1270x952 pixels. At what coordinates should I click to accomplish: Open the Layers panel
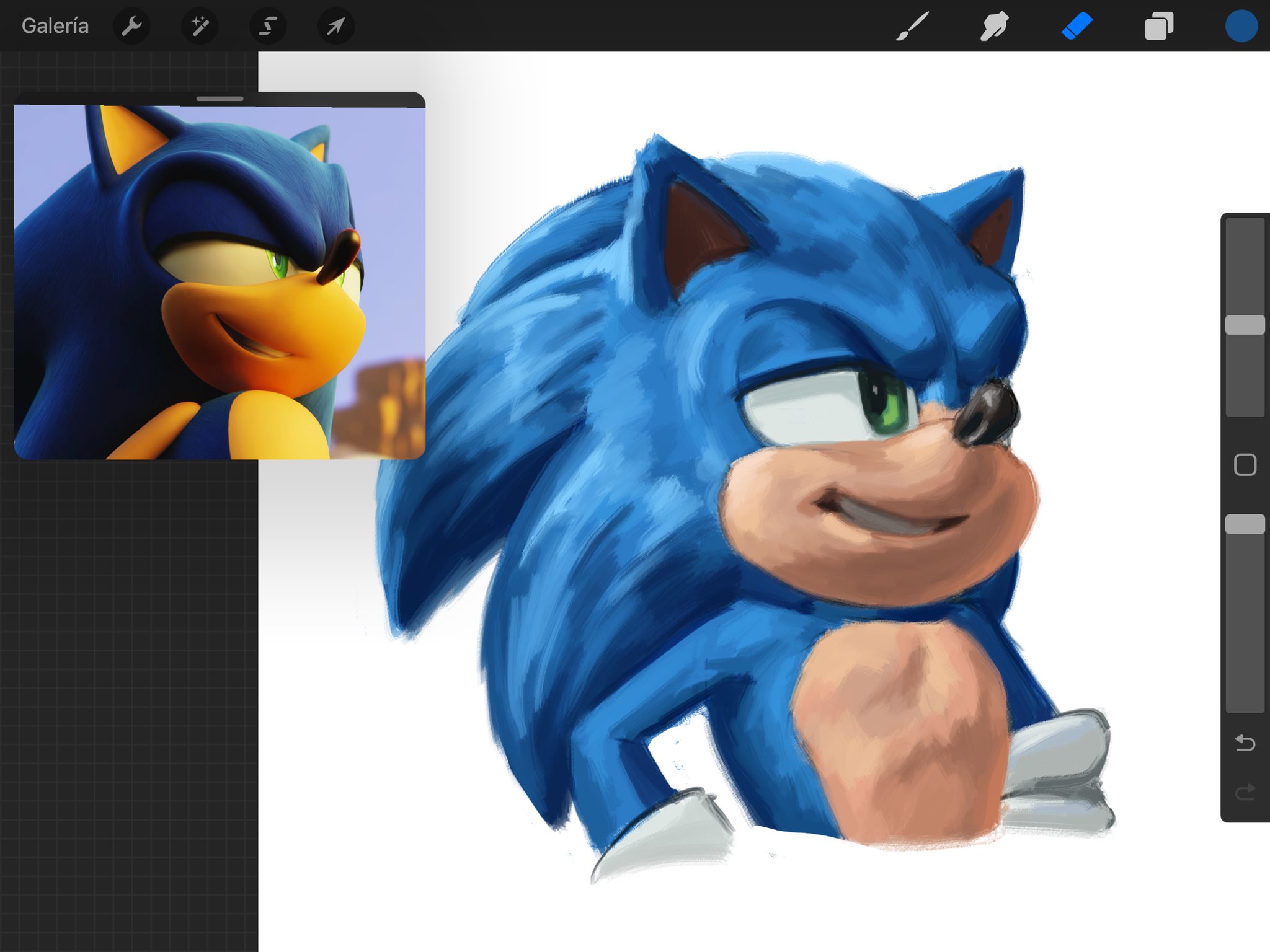[x=1158, y=26]
